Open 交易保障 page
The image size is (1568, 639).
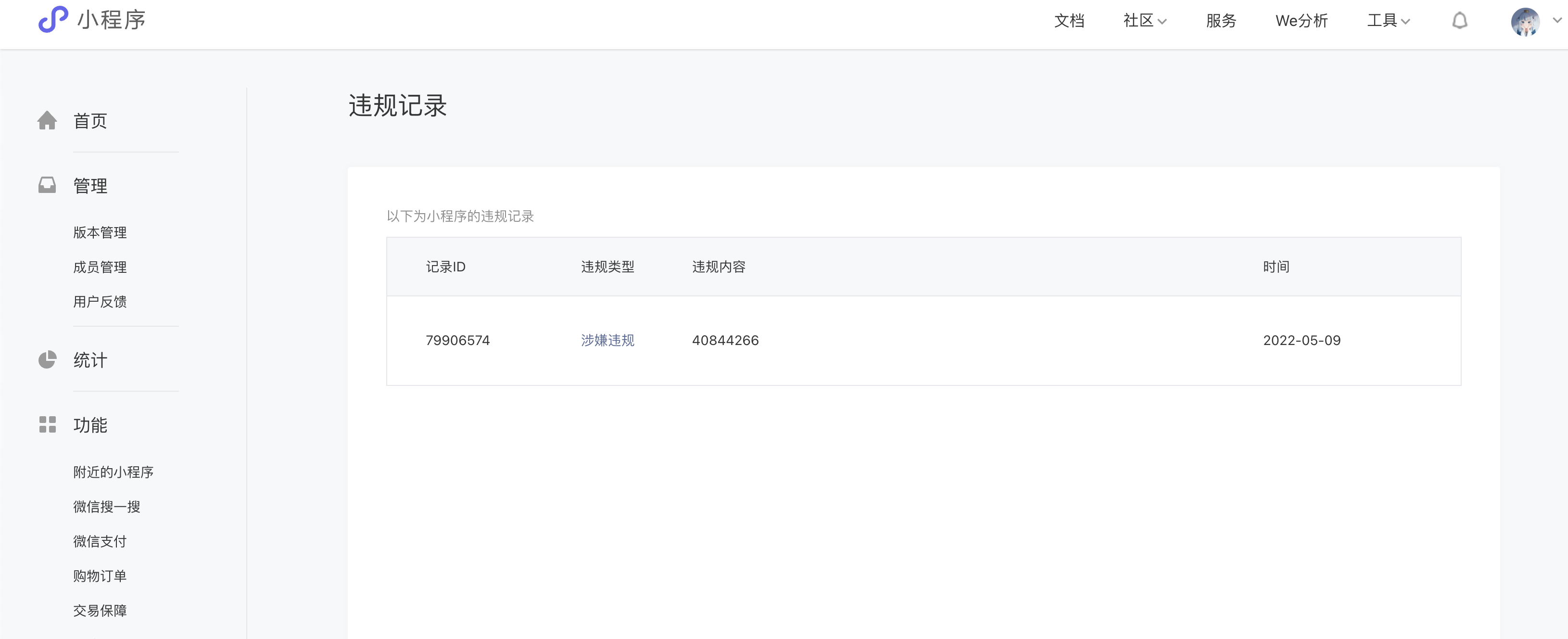(x=100, y=610)
